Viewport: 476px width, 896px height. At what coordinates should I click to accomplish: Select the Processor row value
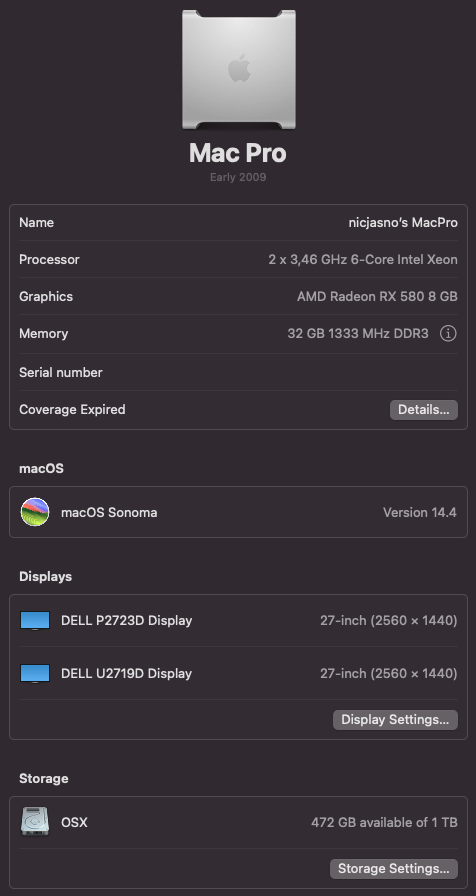[363, 259]
